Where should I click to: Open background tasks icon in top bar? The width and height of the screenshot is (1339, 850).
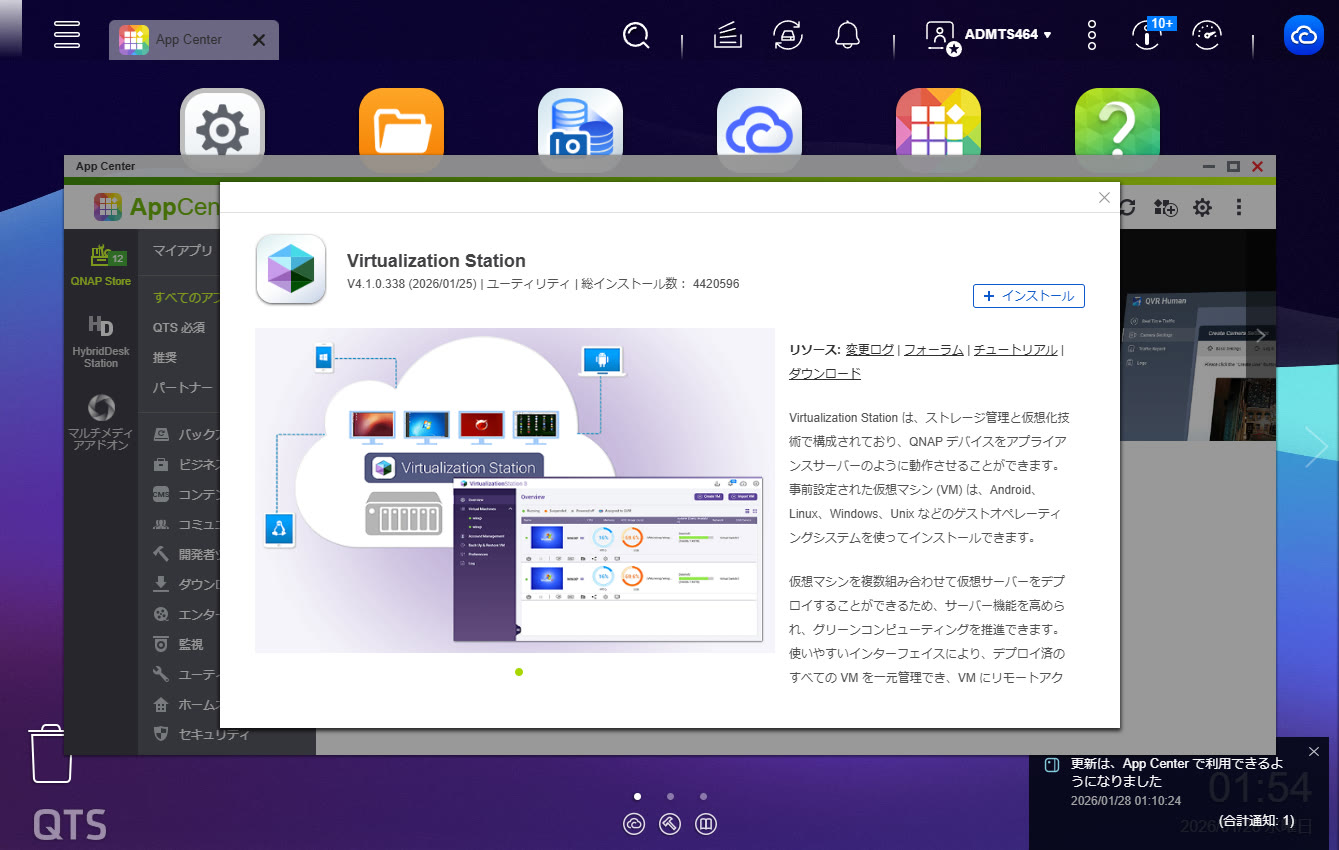(x=728, y=36)
